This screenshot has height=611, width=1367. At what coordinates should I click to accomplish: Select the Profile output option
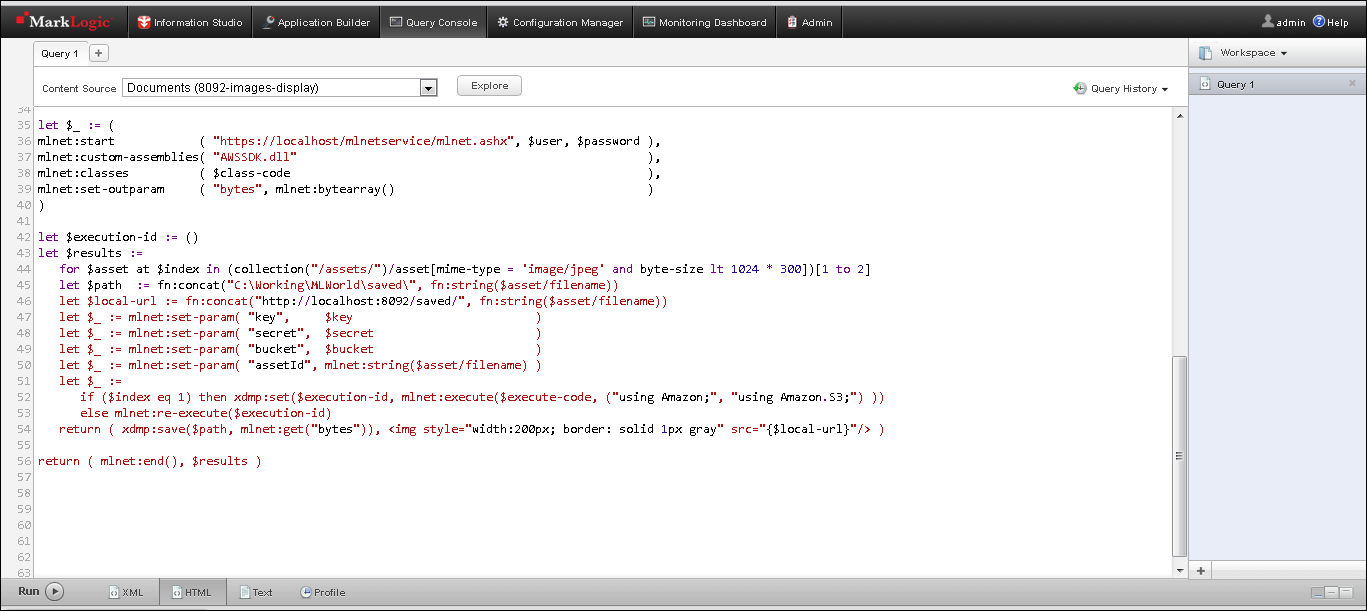pyautogui.click(x=322, y=591)
